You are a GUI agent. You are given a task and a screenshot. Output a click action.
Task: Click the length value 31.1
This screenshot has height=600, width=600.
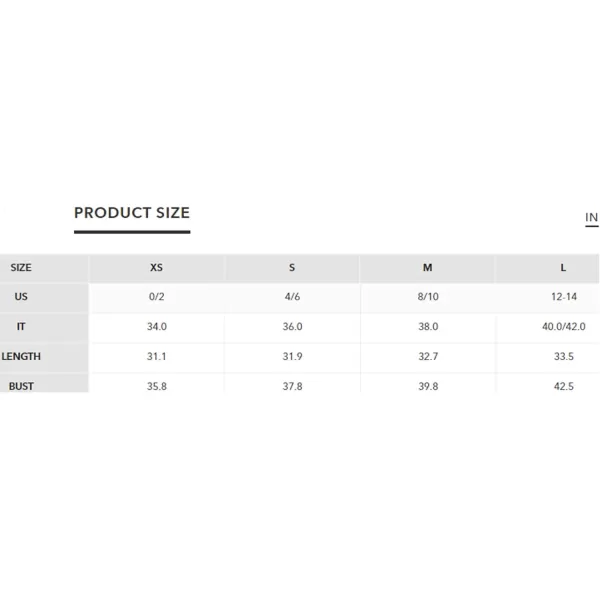pos(157,356)
